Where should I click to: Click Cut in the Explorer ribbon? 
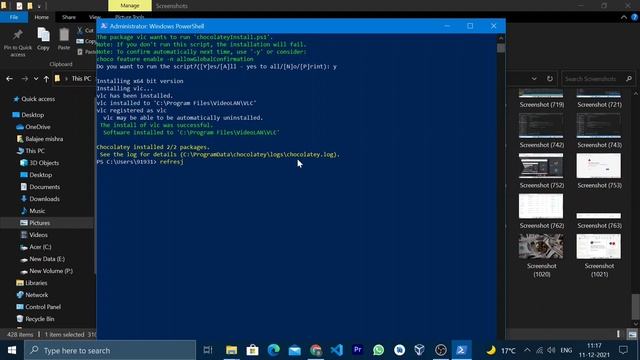pos(85,30)
